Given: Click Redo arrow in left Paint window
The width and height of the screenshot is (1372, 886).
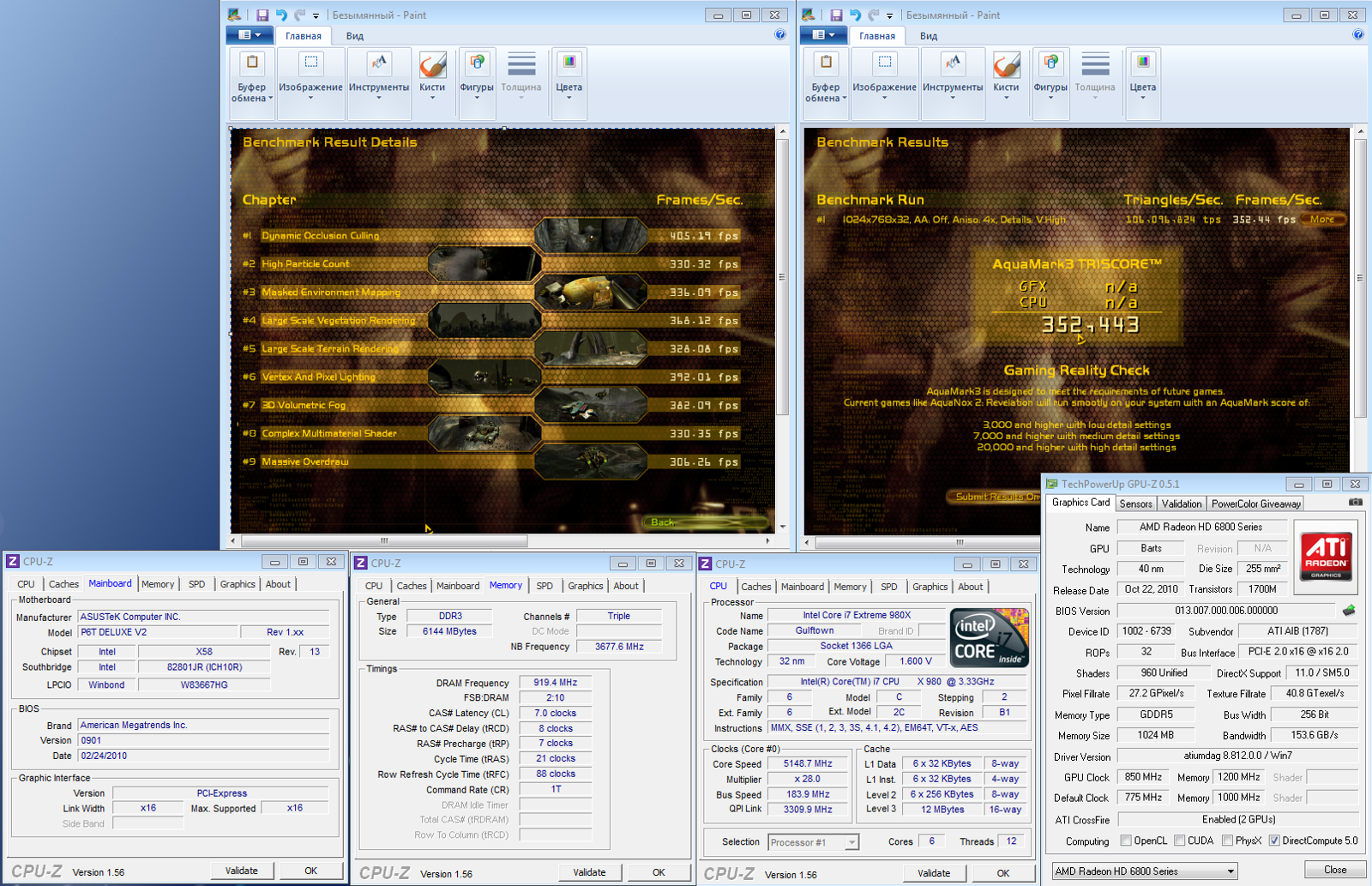Looking at the screenshot, I should 299,15.
